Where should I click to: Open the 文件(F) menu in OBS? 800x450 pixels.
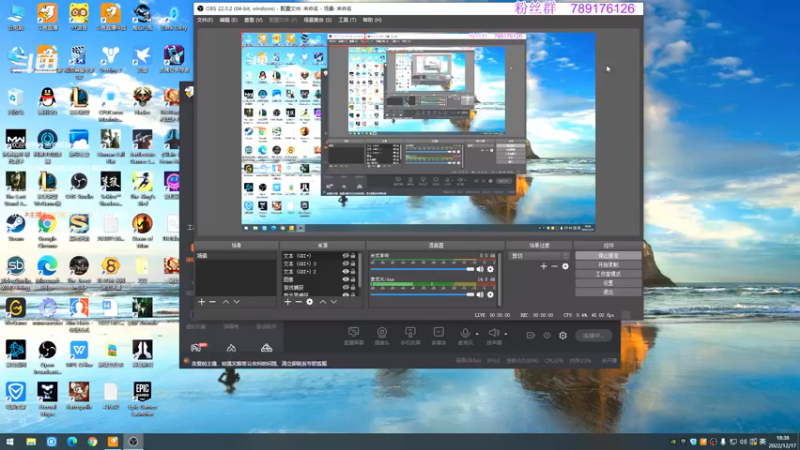coord(205,20)
